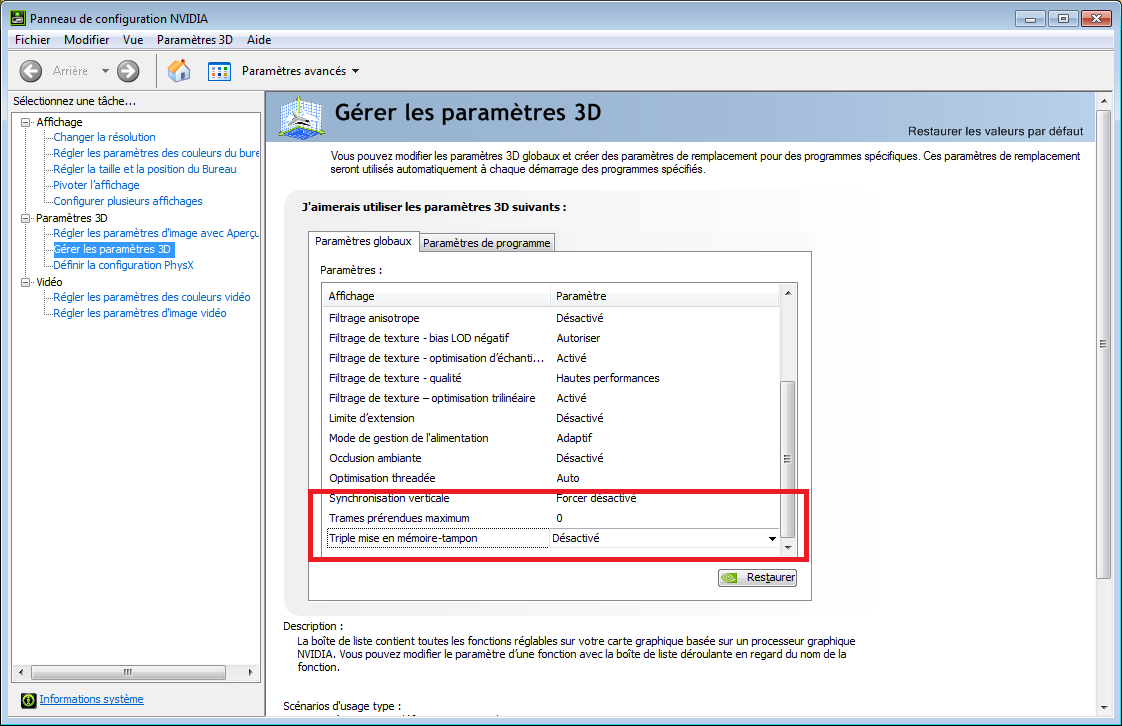Open the Modifier menu
Screen dimensions: 1122x726
pos(87,40)
